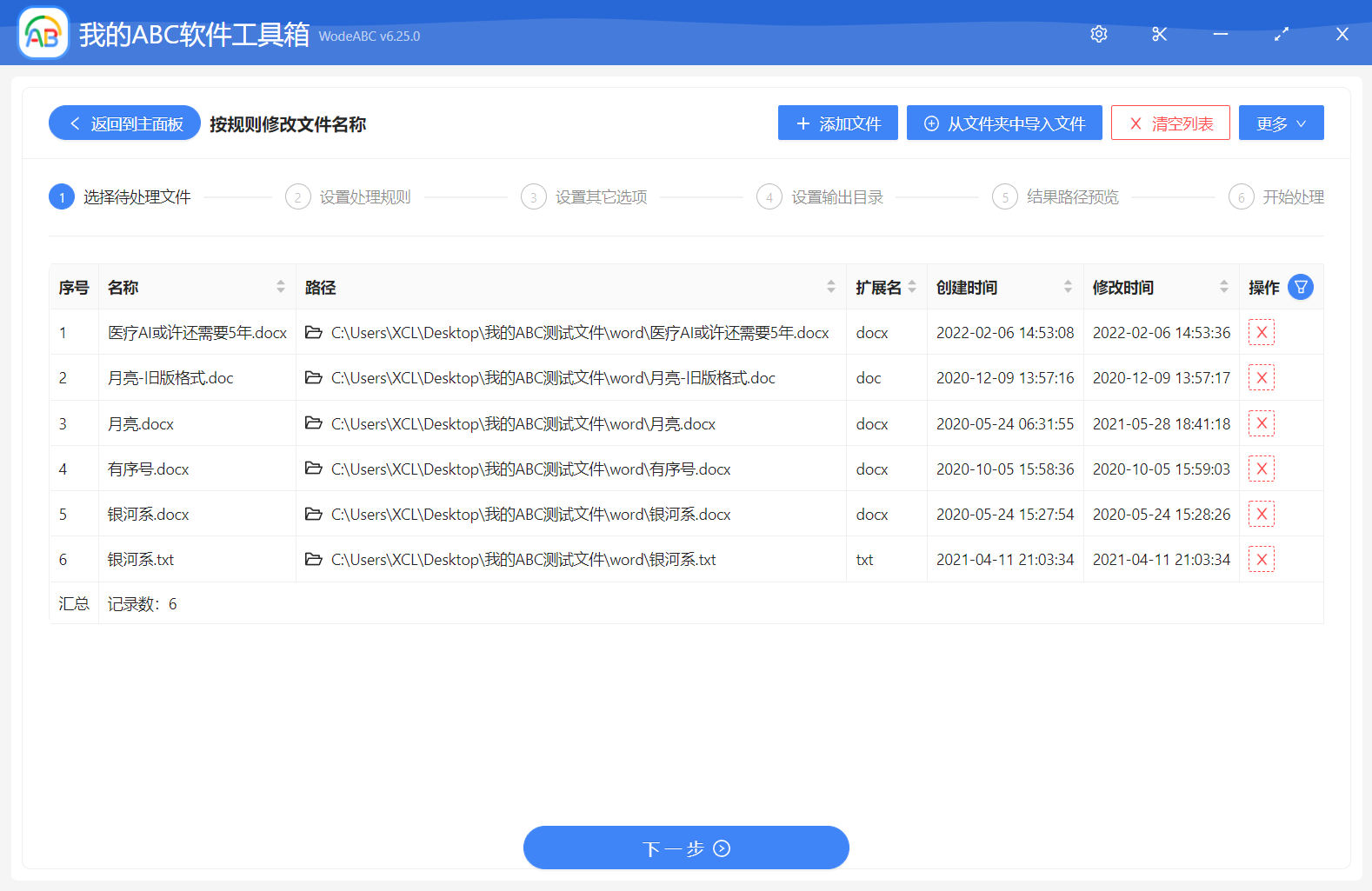Remove row 6 银河系.txt from list

tap(1261, 559)
